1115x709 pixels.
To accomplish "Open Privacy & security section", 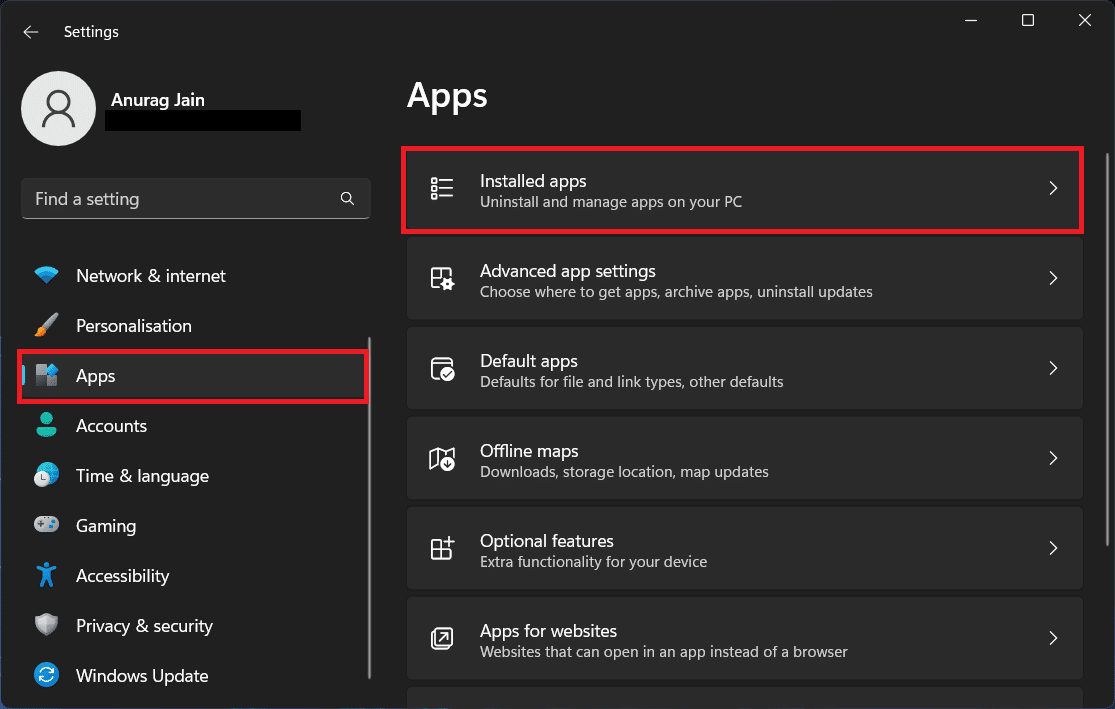I will pos(144,625).
